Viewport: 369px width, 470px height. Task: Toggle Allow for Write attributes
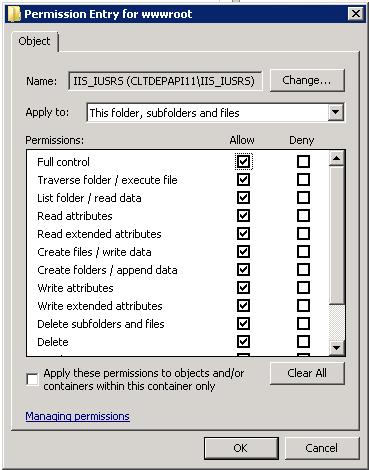click(243, 288)
